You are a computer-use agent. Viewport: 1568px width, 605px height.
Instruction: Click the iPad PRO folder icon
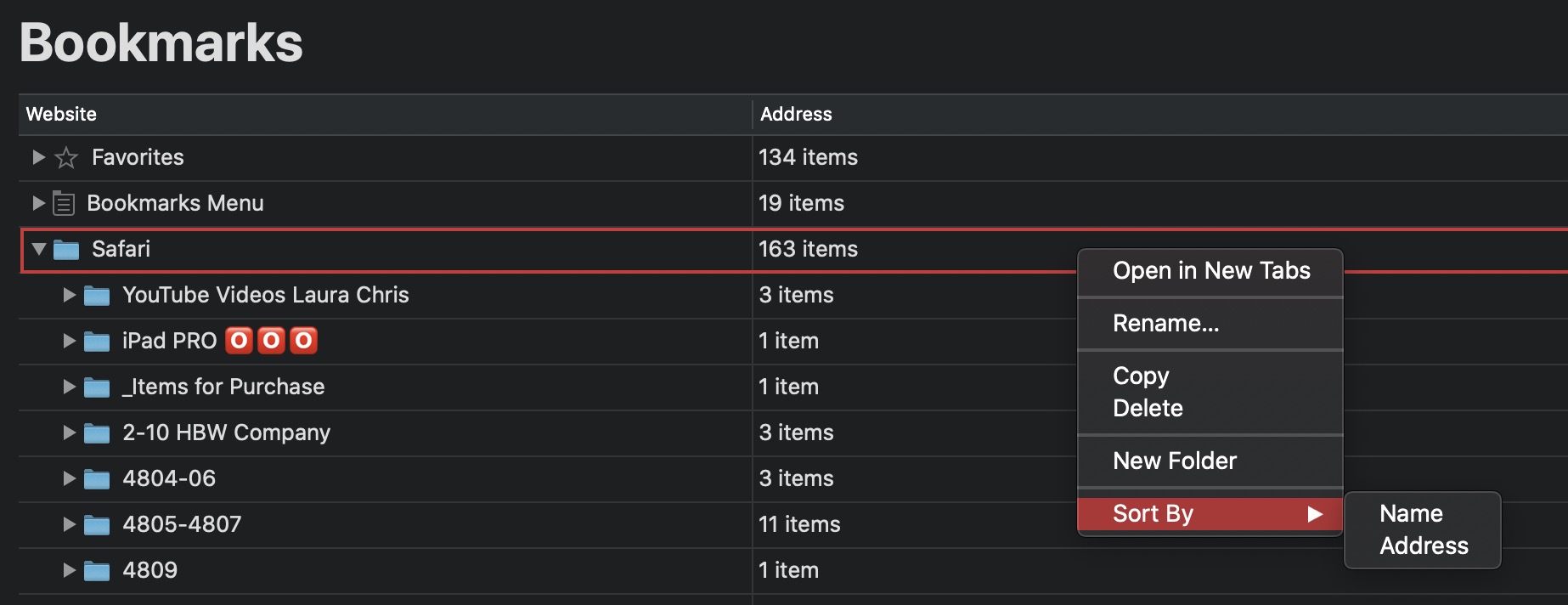pyautogui.click(x=97, y=342)
